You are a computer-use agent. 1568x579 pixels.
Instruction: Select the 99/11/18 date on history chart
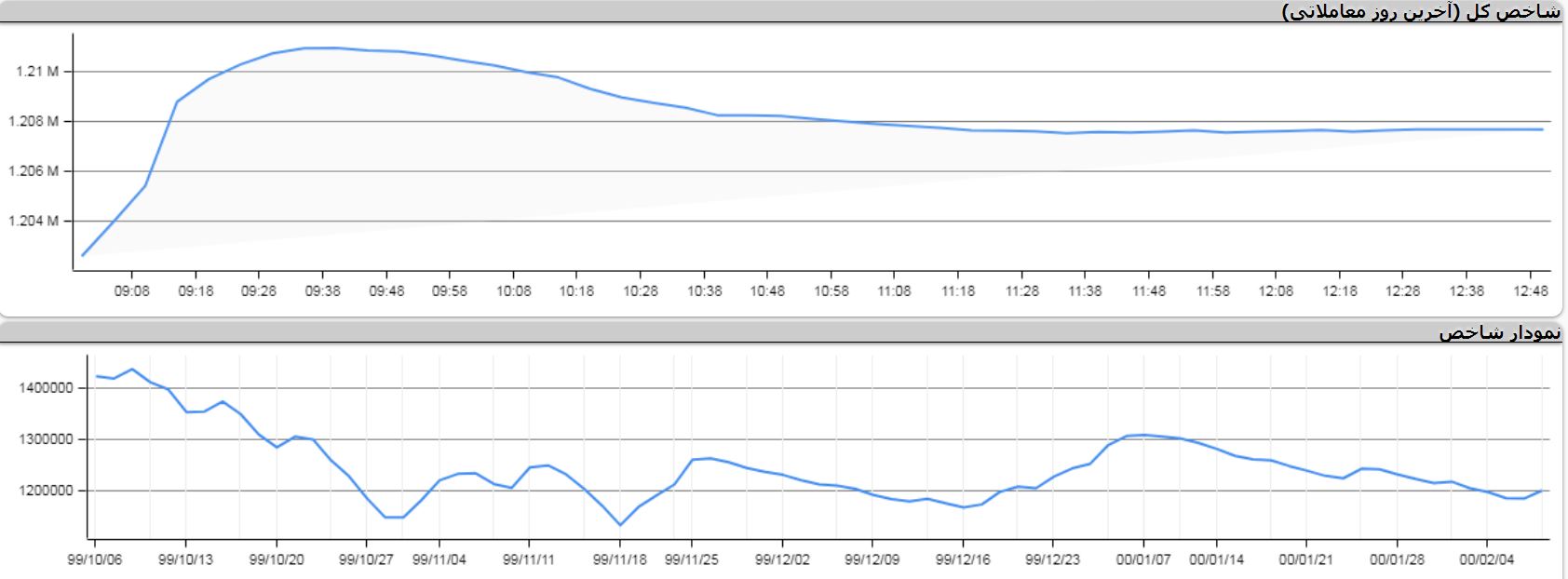[x=619, y=559]
